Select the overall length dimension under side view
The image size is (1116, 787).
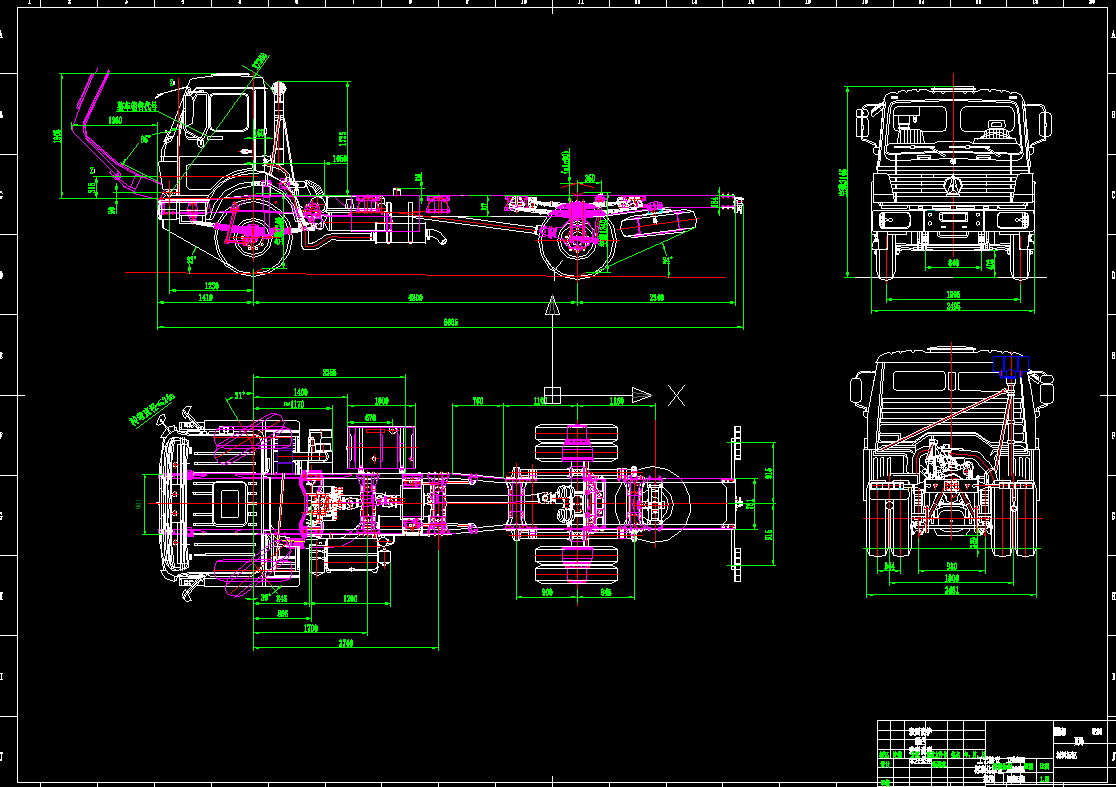point(451,322)
